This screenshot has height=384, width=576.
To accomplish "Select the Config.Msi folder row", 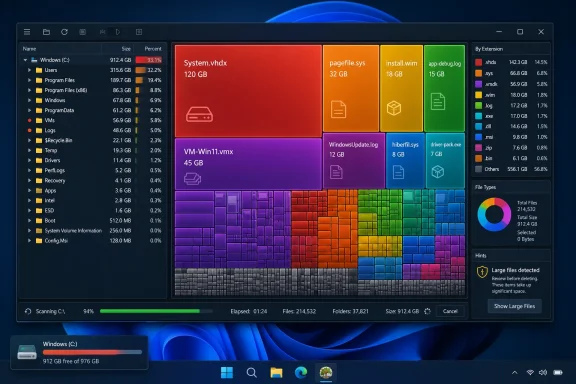I will 92,241.
